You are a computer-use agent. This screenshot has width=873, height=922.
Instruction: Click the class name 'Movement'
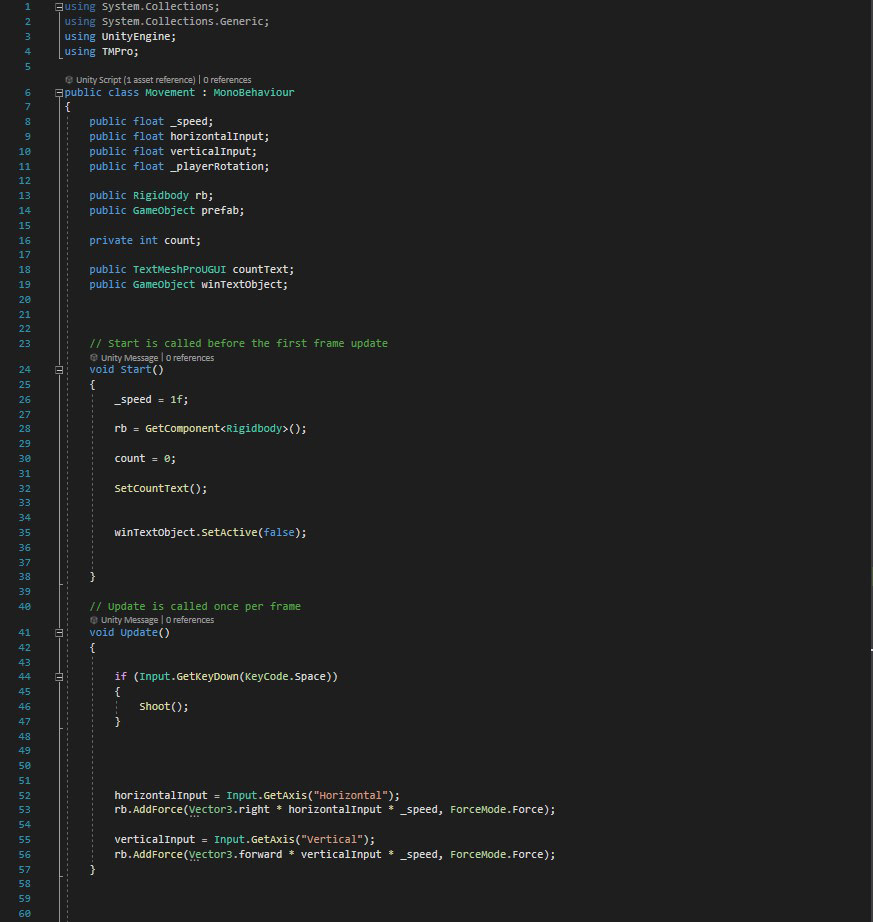[x=170, y=92]
